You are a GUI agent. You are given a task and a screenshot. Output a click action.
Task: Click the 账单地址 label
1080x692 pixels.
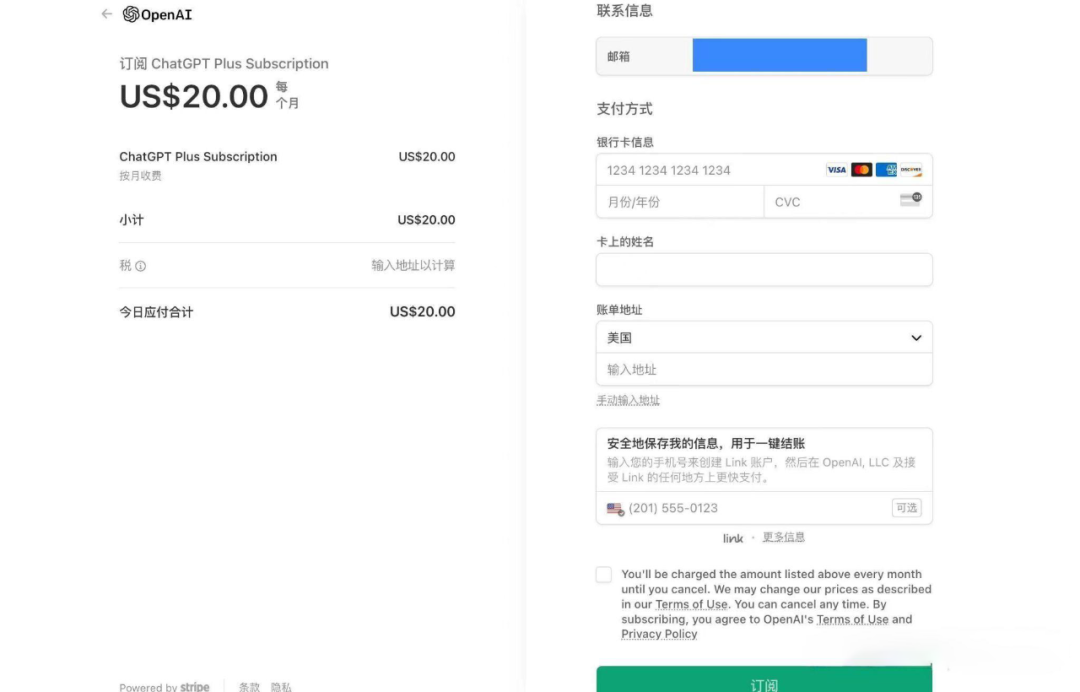pos(619,310)
